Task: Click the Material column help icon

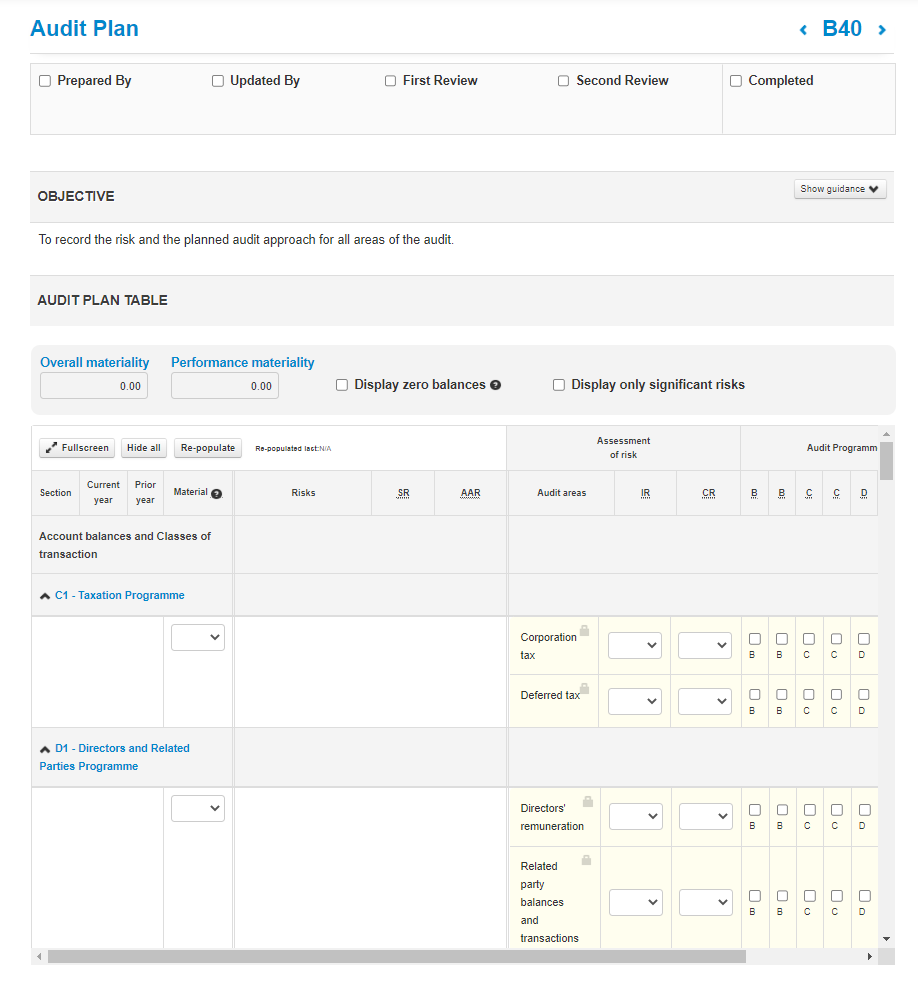Action: (219, 493)
